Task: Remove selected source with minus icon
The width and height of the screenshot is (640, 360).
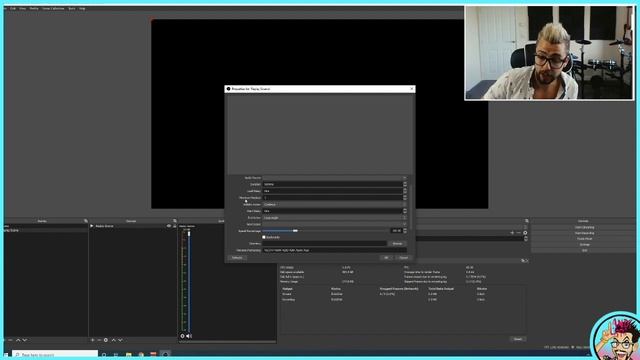Action: coord(99,340)
